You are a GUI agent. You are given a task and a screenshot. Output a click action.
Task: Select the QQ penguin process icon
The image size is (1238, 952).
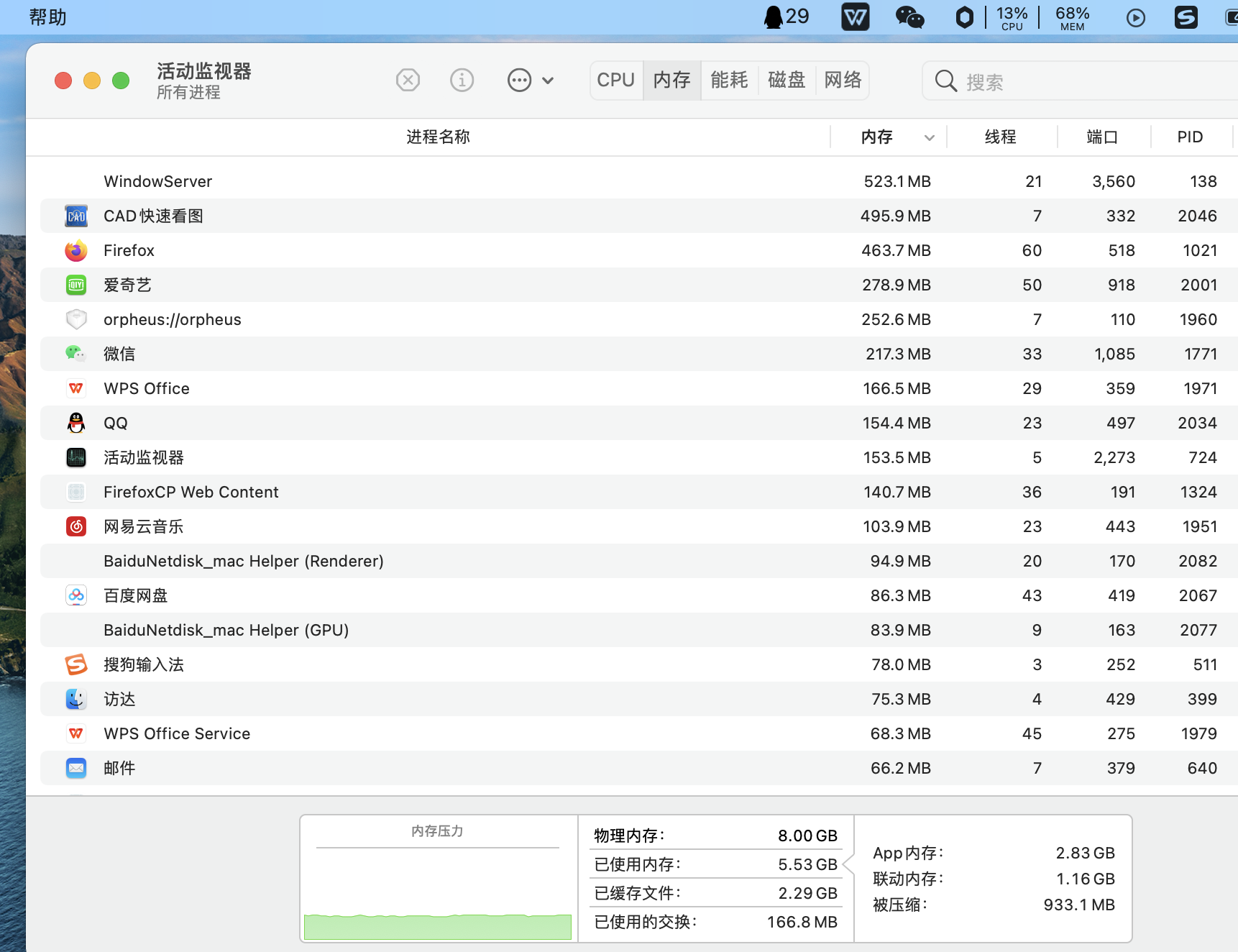(x=76, y=423)
